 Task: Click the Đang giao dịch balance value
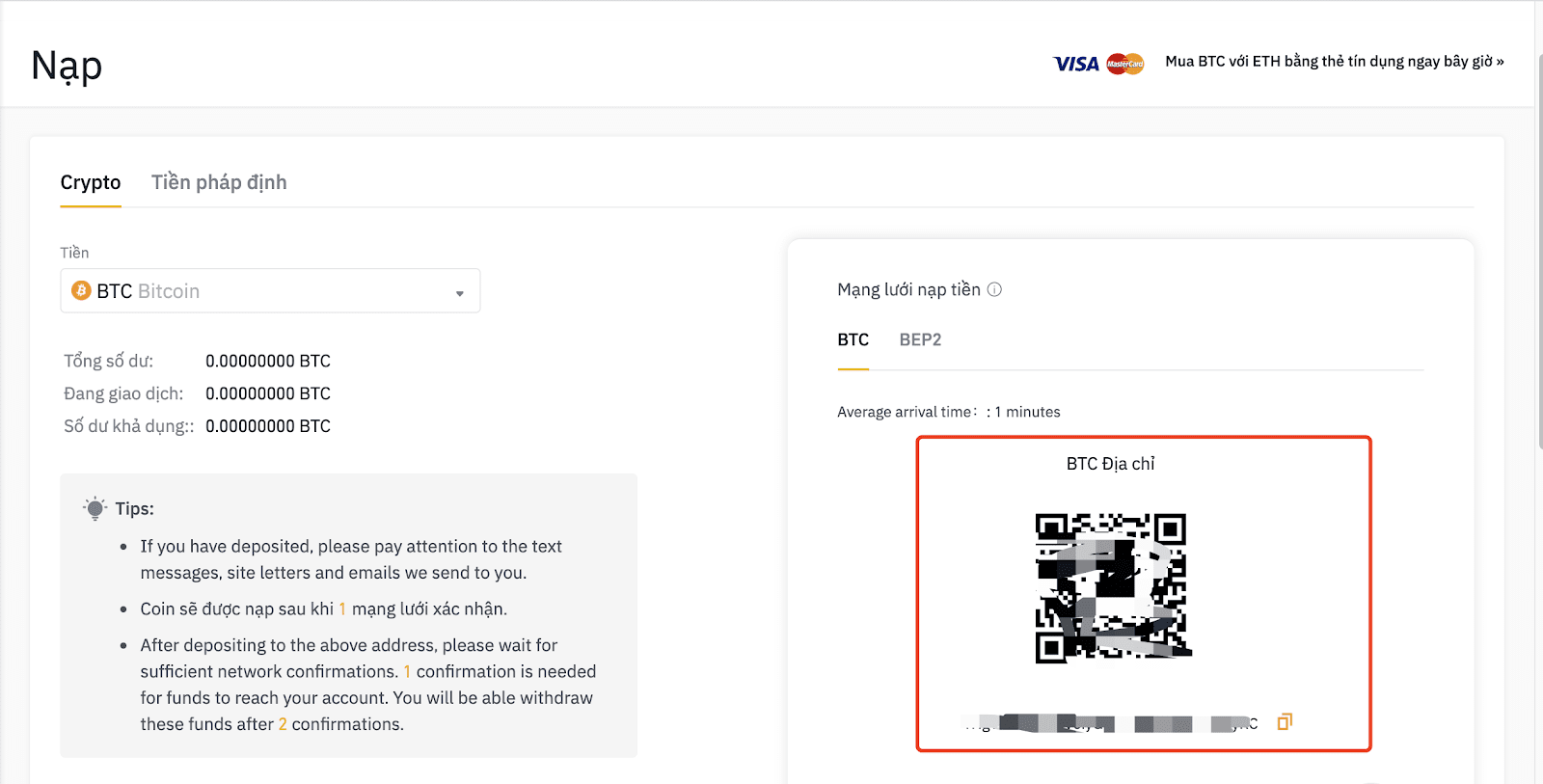tap(268, 393)
